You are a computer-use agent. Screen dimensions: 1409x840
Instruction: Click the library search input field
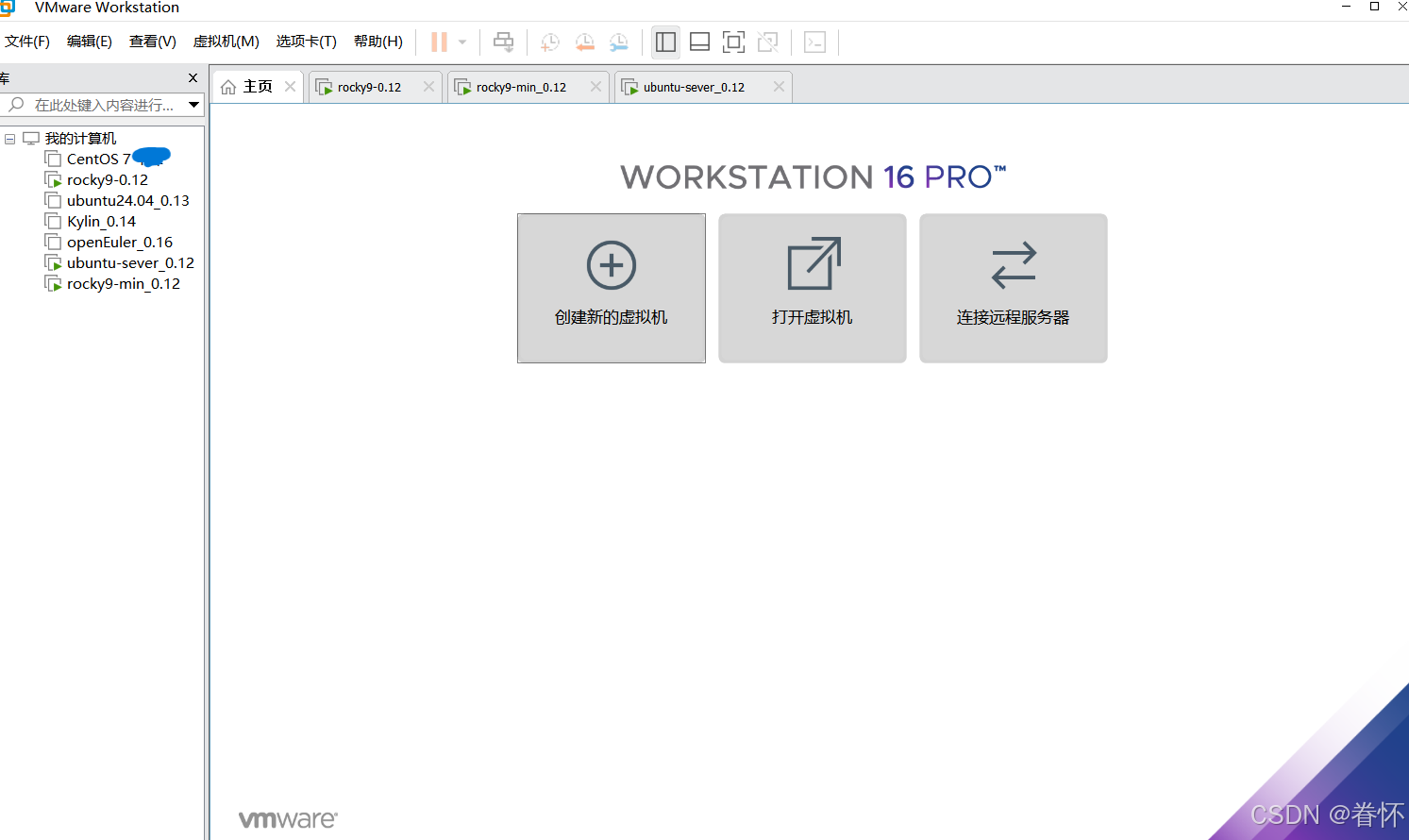tap(106, 105)
